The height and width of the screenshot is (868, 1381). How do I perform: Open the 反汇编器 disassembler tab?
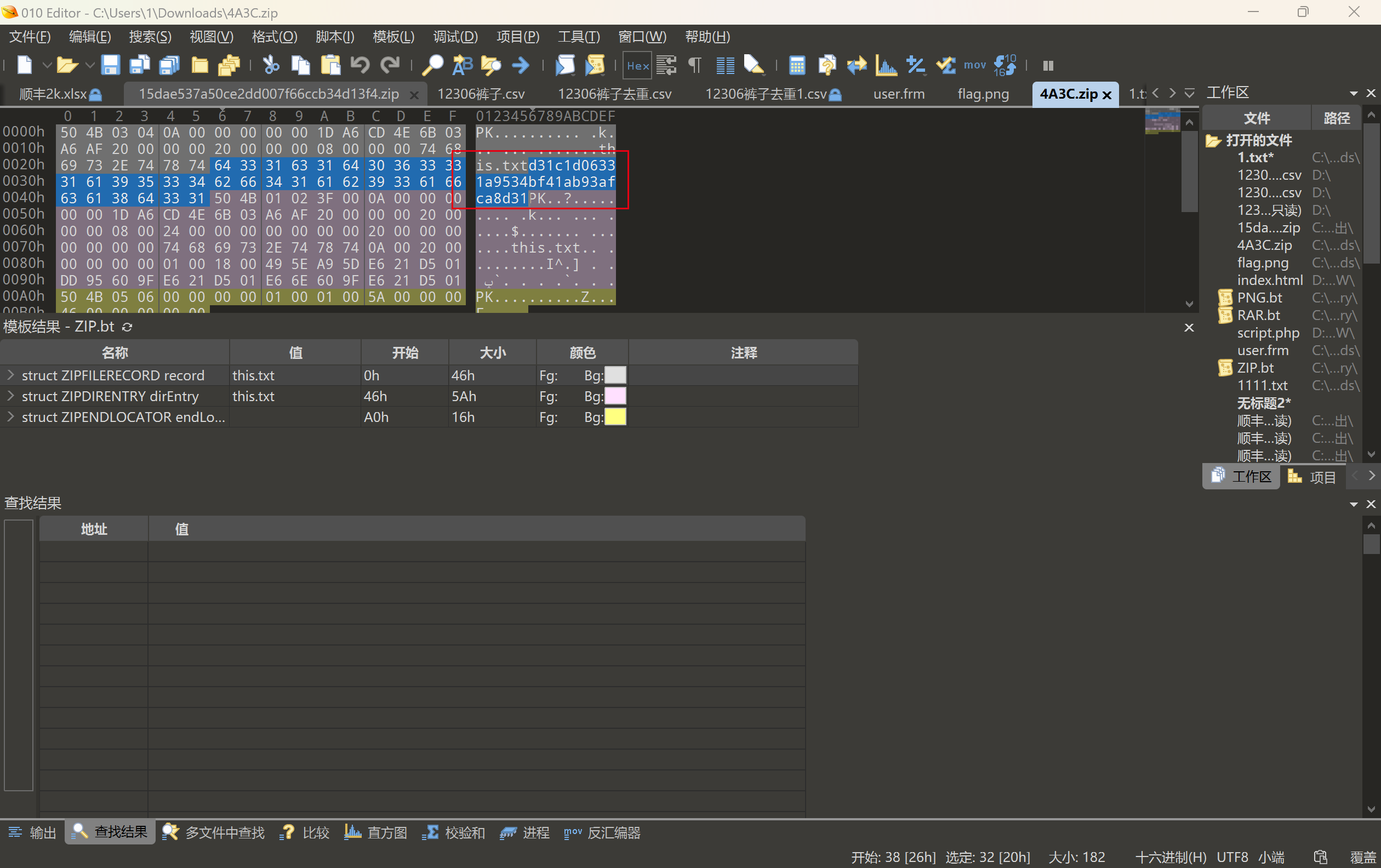click(602, 832)
